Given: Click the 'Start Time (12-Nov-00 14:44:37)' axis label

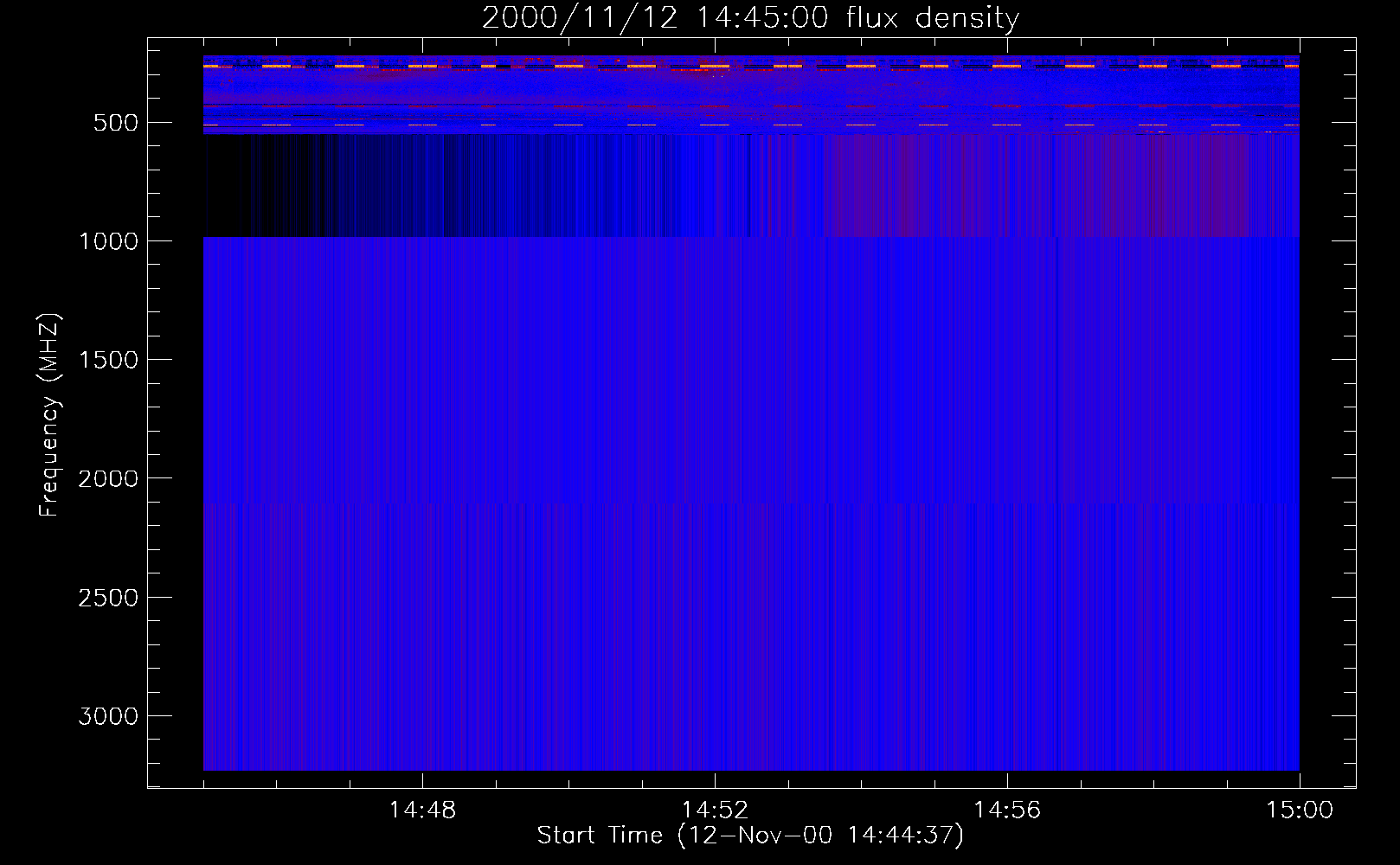Looking at the screenshot, I should 750,836.
